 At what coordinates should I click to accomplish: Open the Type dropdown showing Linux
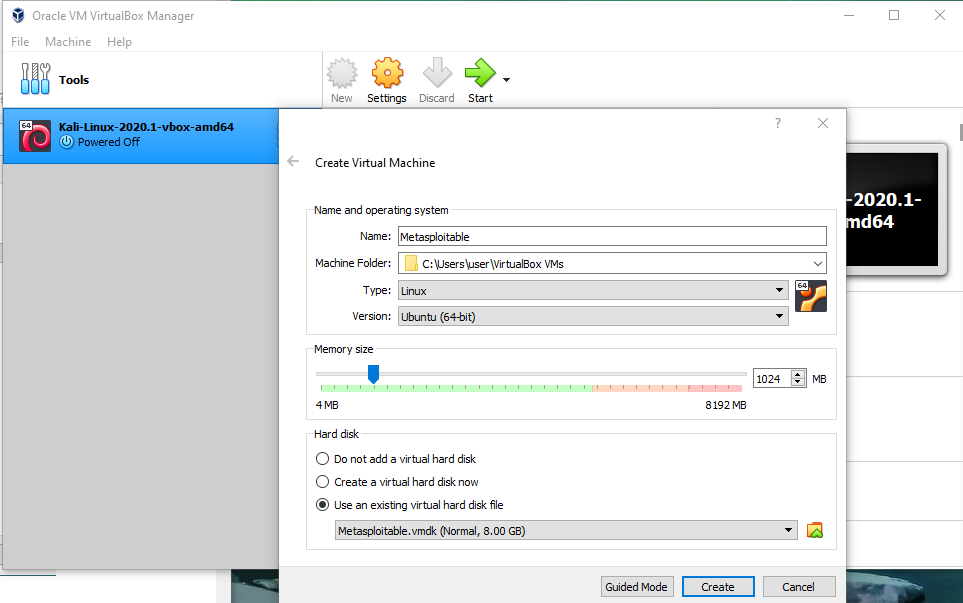pos(593,290)
